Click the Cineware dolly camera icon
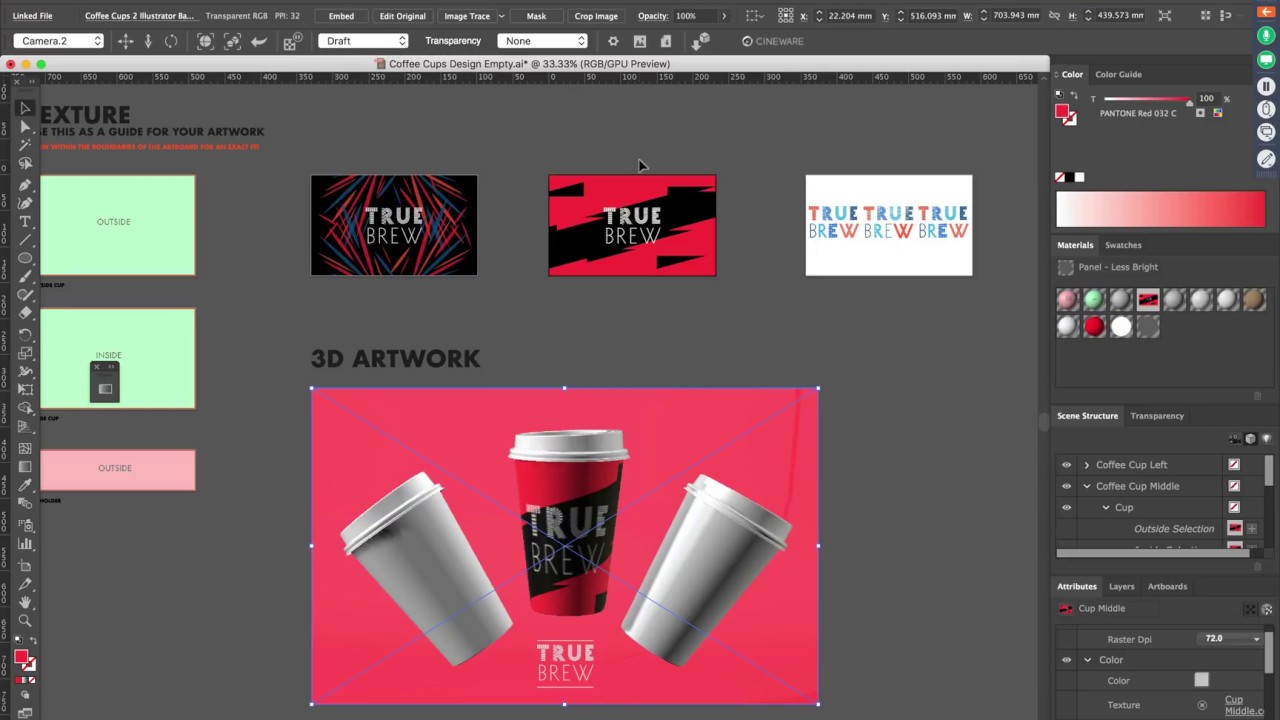The image size is (1280, 720). pyautogui.click(x=148, y=41)
